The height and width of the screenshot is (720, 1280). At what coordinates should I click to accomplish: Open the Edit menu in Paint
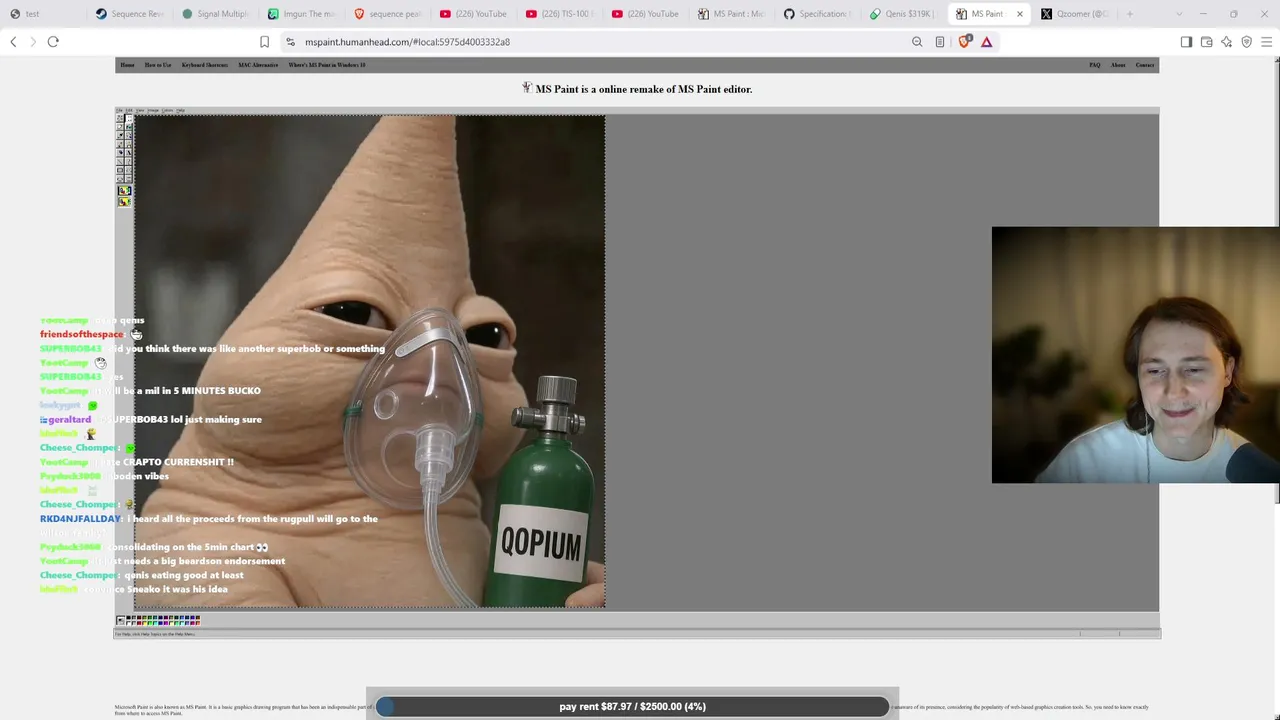(x=129, y=110)
